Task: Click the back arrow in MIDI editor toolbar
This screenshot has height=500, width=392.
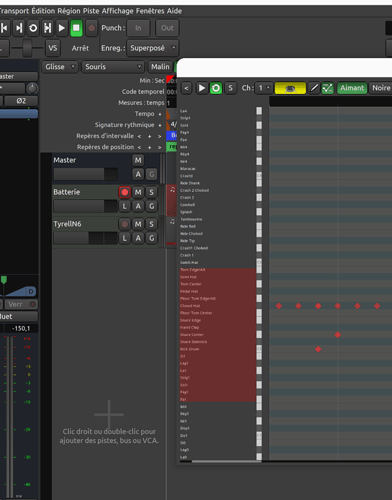Action: [x=186, y=88]
